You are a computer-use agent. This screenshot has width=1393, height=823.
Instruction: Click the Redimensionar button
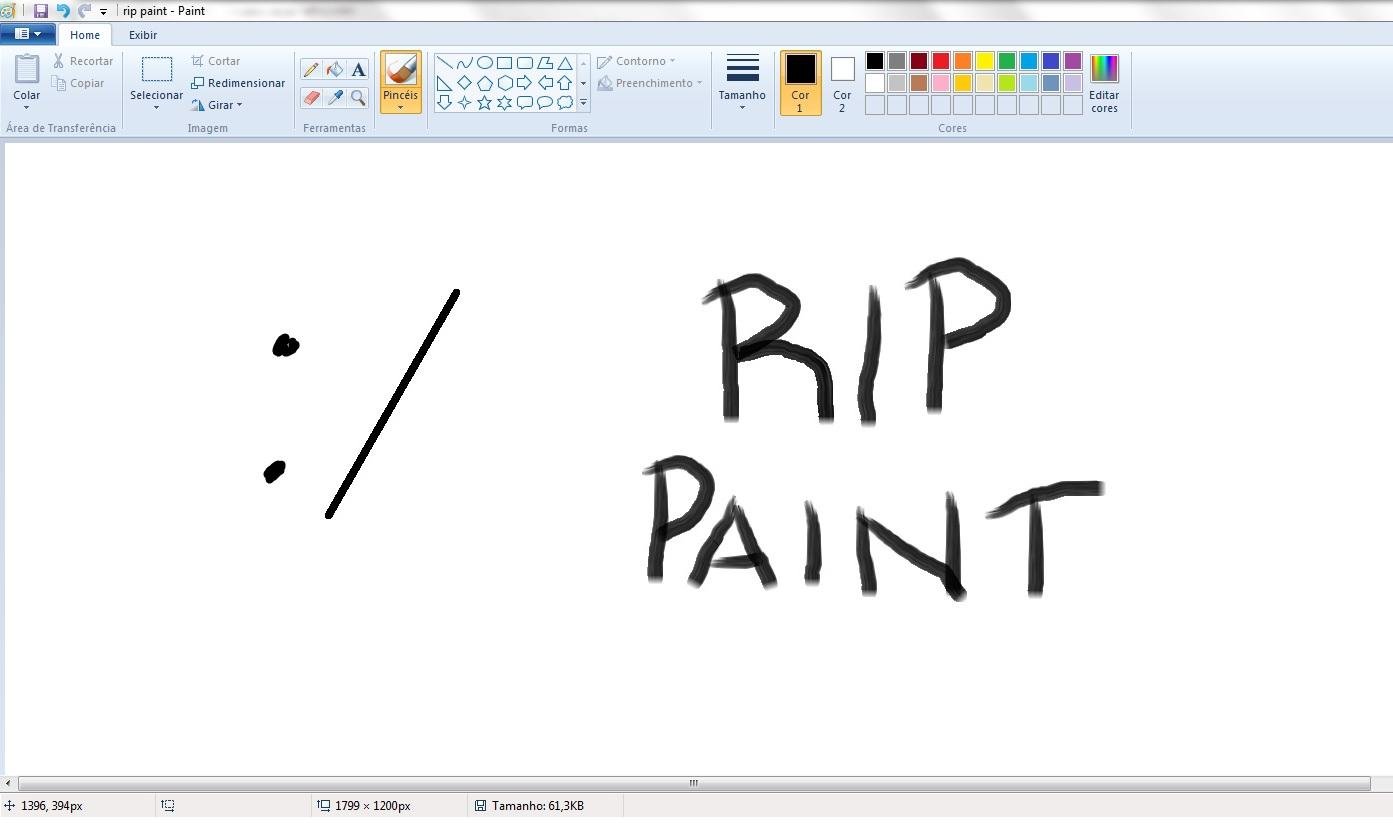[x=238, y=83]
